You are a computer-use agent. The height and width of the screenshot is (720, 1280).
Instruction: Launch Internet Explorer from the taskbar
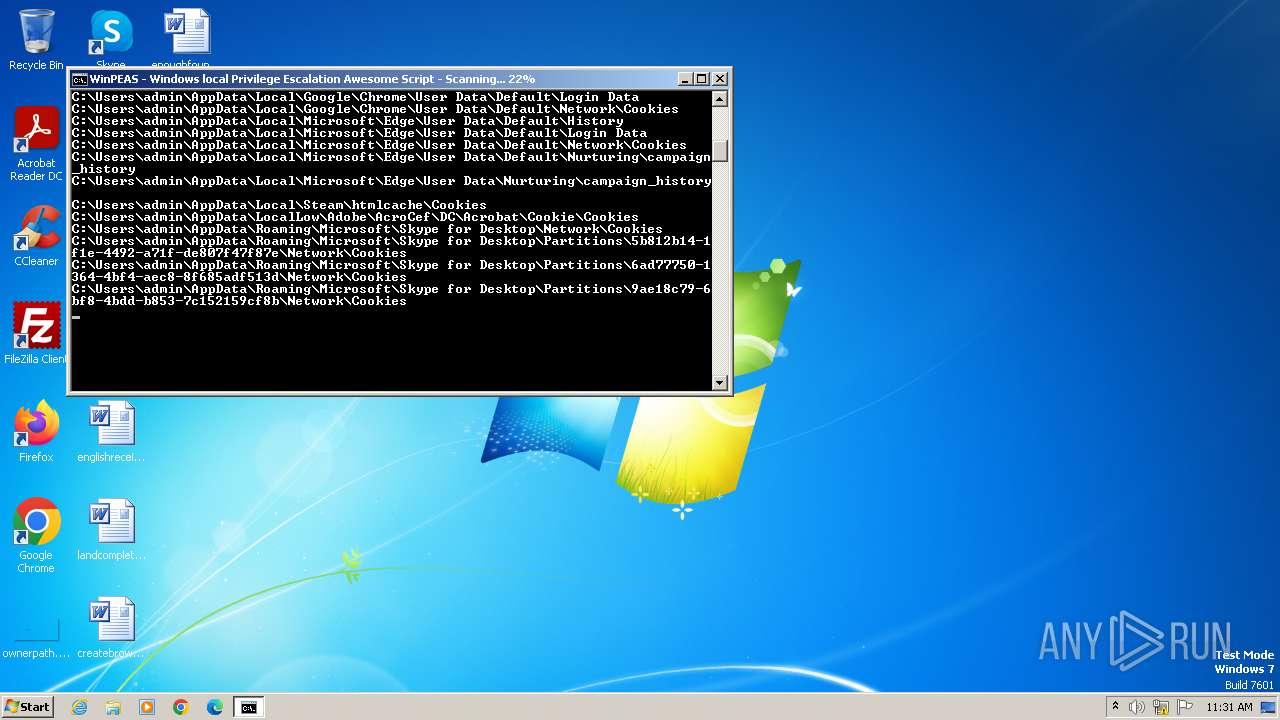(80, 707)
